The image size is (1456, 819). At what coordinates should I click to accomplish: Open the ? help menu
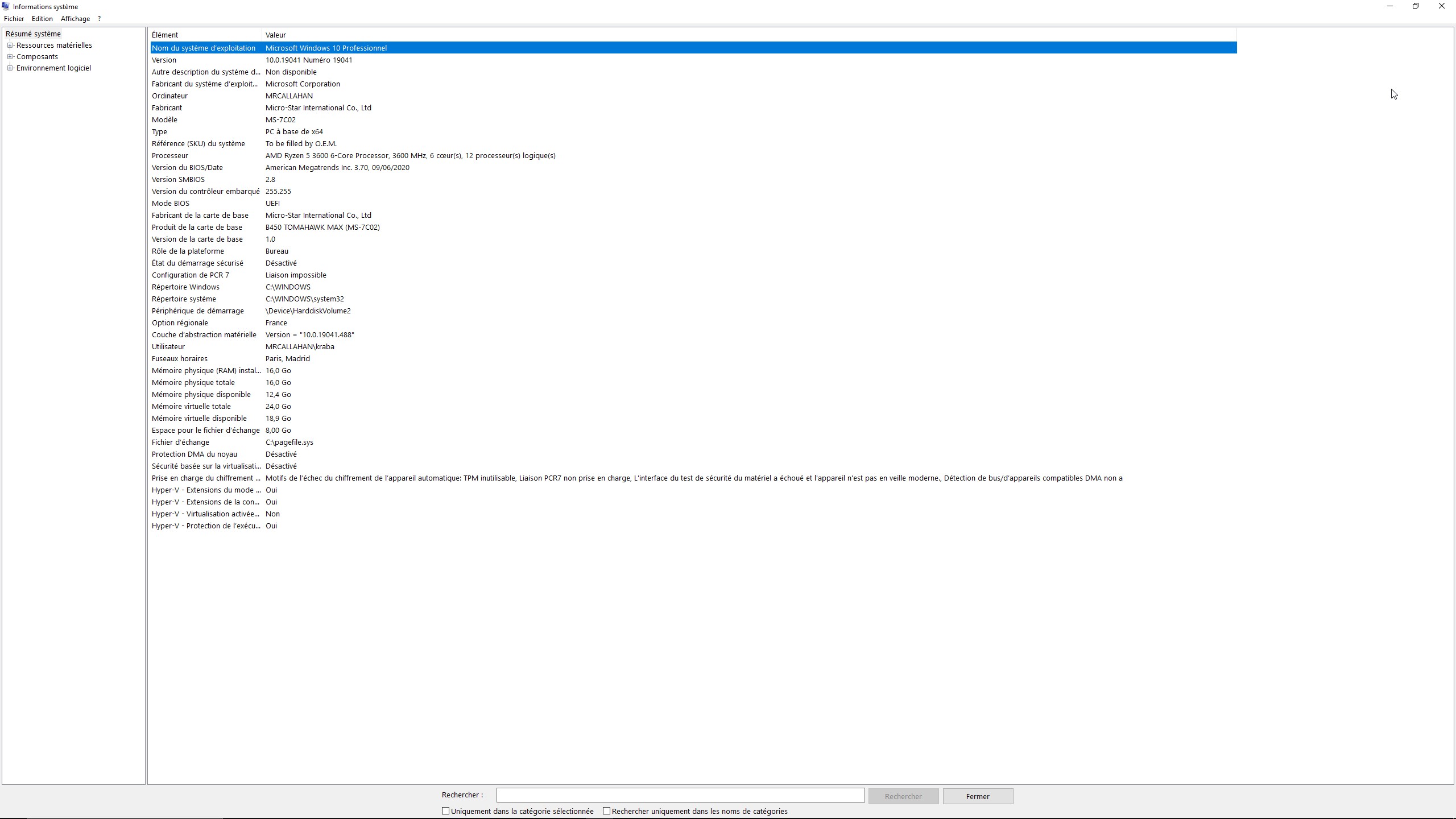99,19
